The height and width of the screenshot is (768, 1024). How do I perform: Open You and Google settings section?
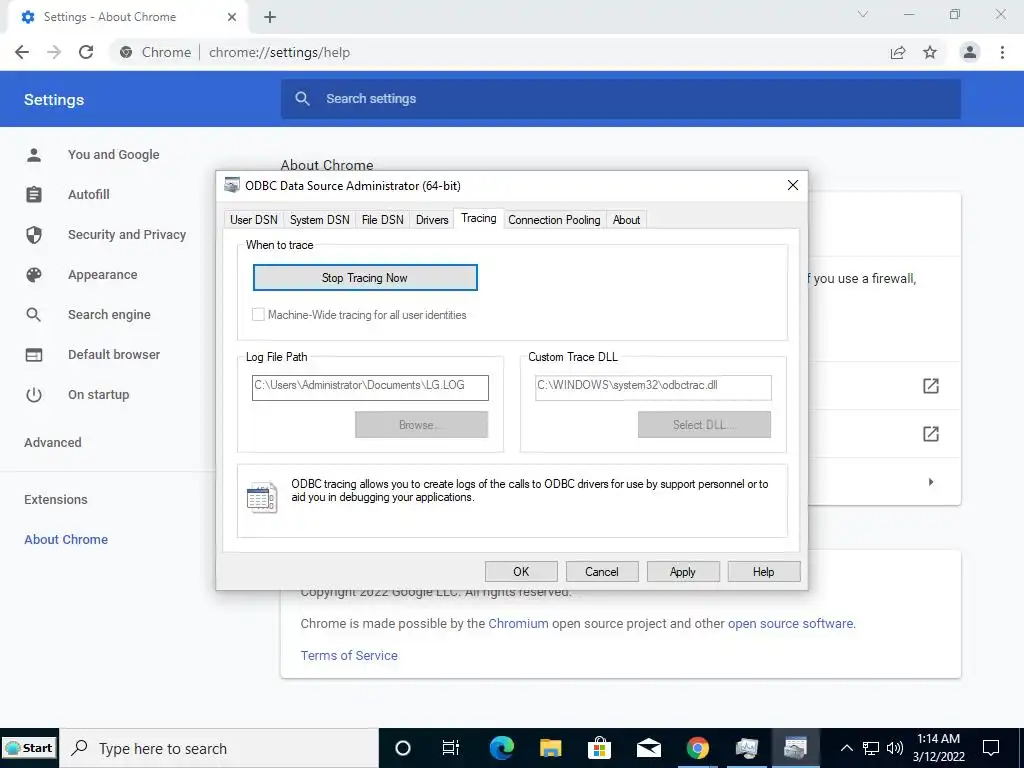(114, 155)
